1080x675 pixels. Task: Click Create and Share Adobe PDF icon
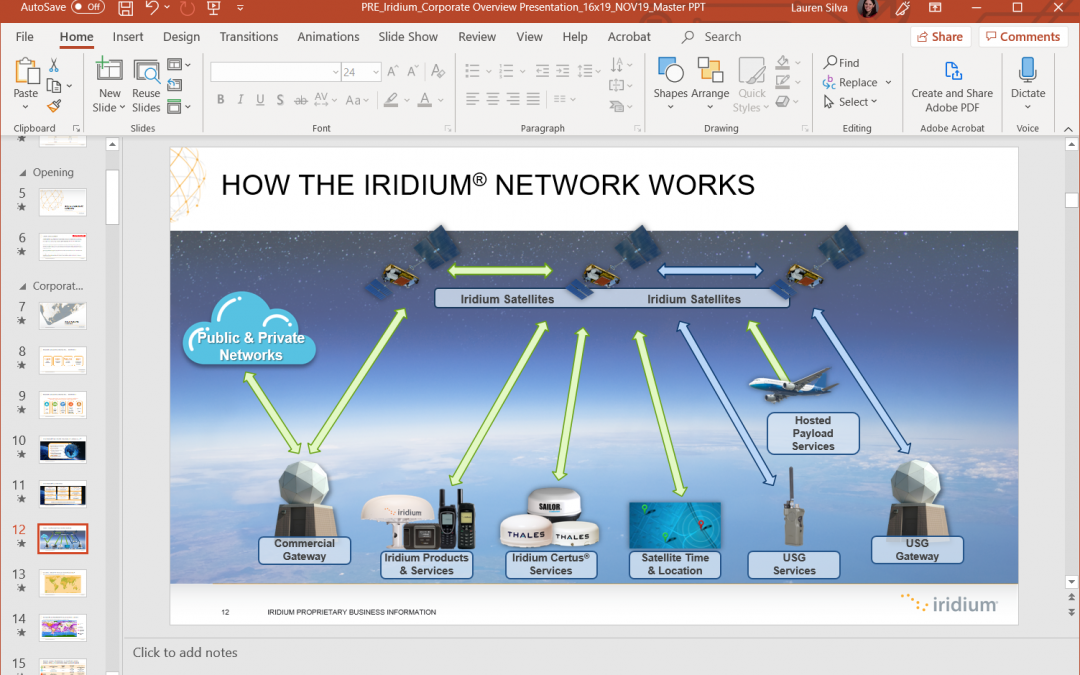click(953, 71)
